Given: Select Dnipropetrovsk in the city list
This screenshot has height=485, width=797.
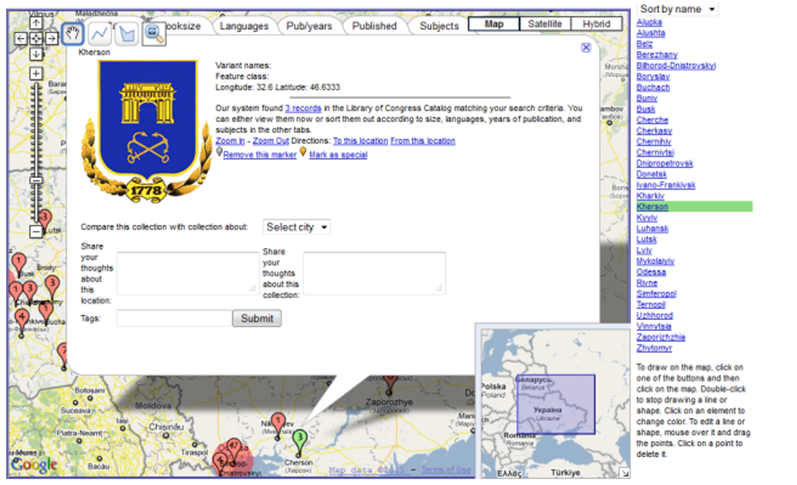Looking at the screenshot, I should coord(665,163).
